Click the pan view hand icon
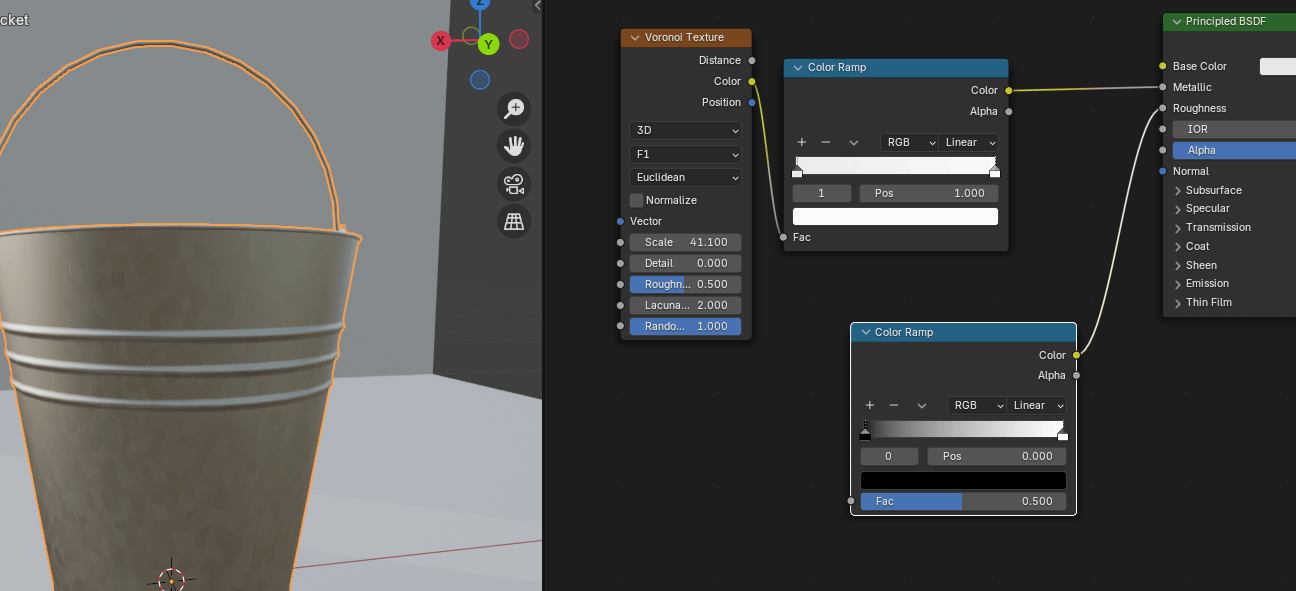The image size is (1296, 591). pos(514,146)
